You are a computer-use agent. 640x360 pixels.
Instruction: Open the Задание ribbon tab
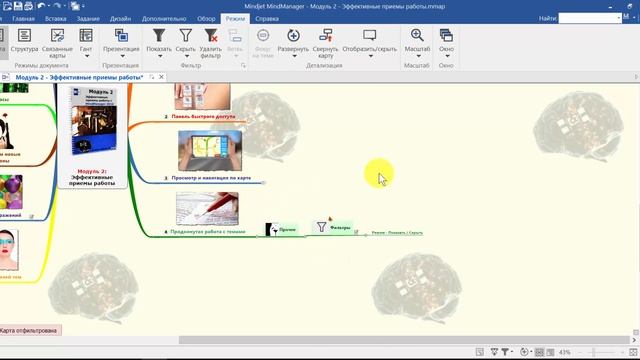(x=88, y=18)
